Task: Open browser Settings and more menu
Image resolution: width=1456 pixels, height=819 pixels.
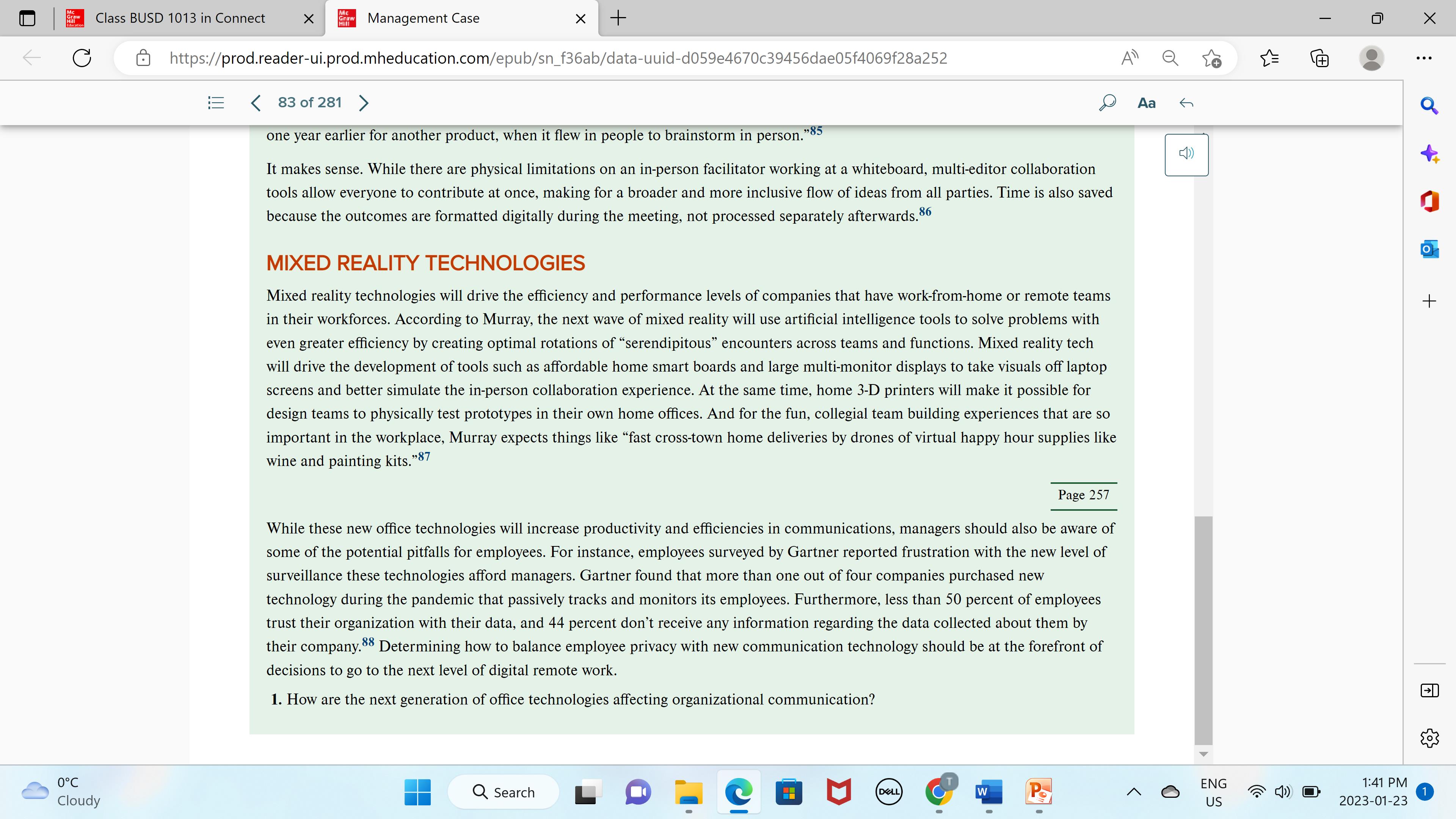Action: click(1424, 58)
